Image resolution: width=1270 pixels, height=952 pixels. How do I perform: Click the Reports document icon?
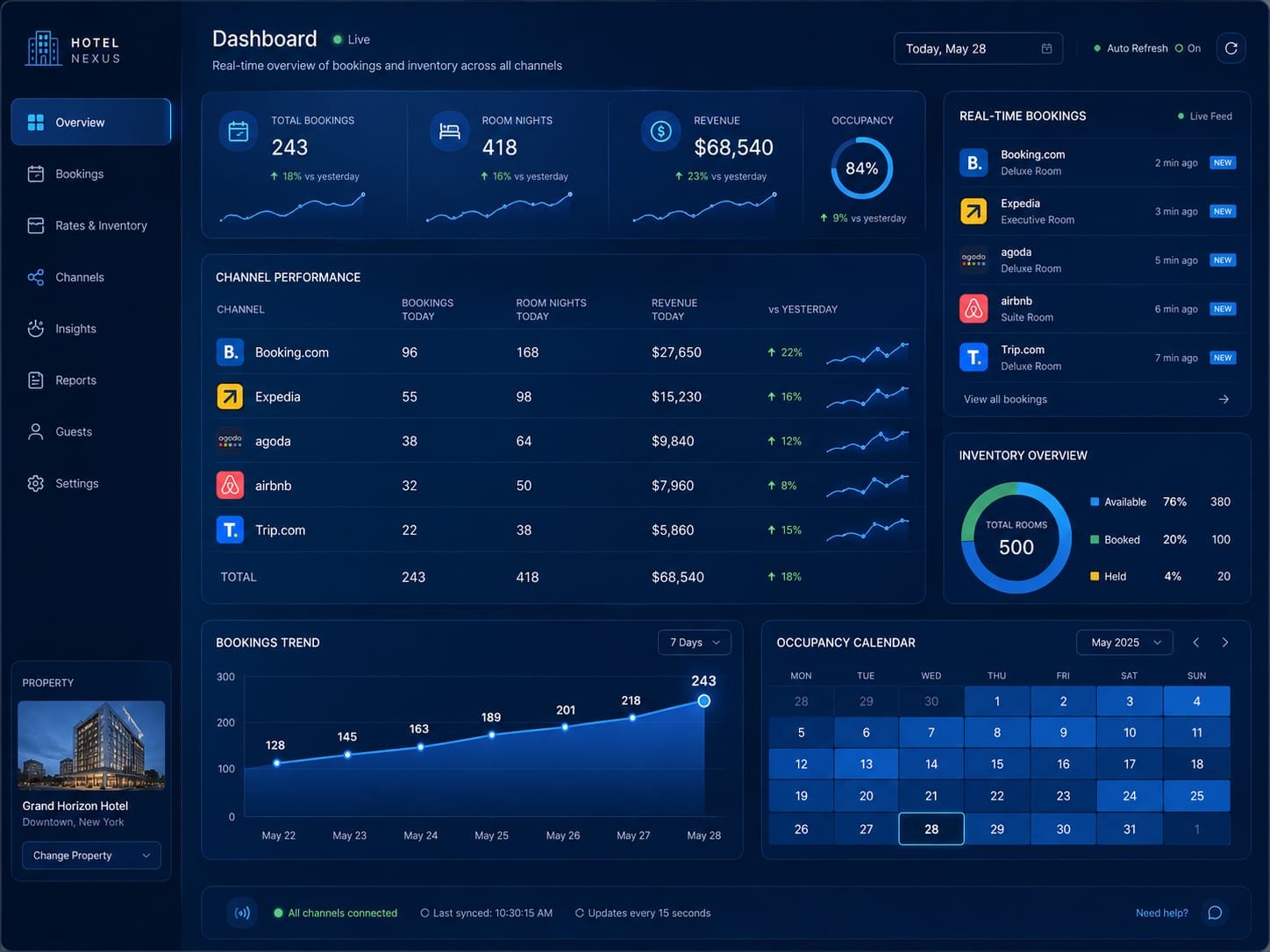[36, 380]
